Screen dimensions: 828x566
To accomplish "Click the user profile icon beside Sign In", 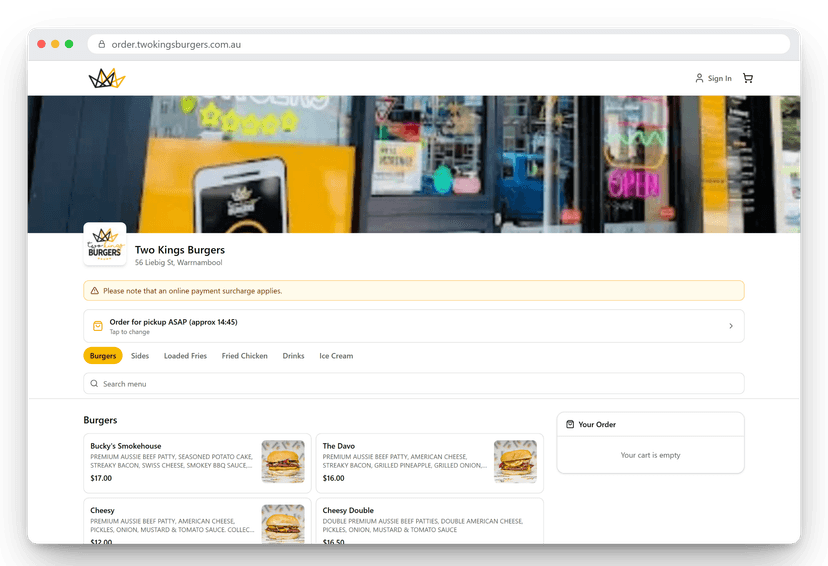I will point(699,78).
